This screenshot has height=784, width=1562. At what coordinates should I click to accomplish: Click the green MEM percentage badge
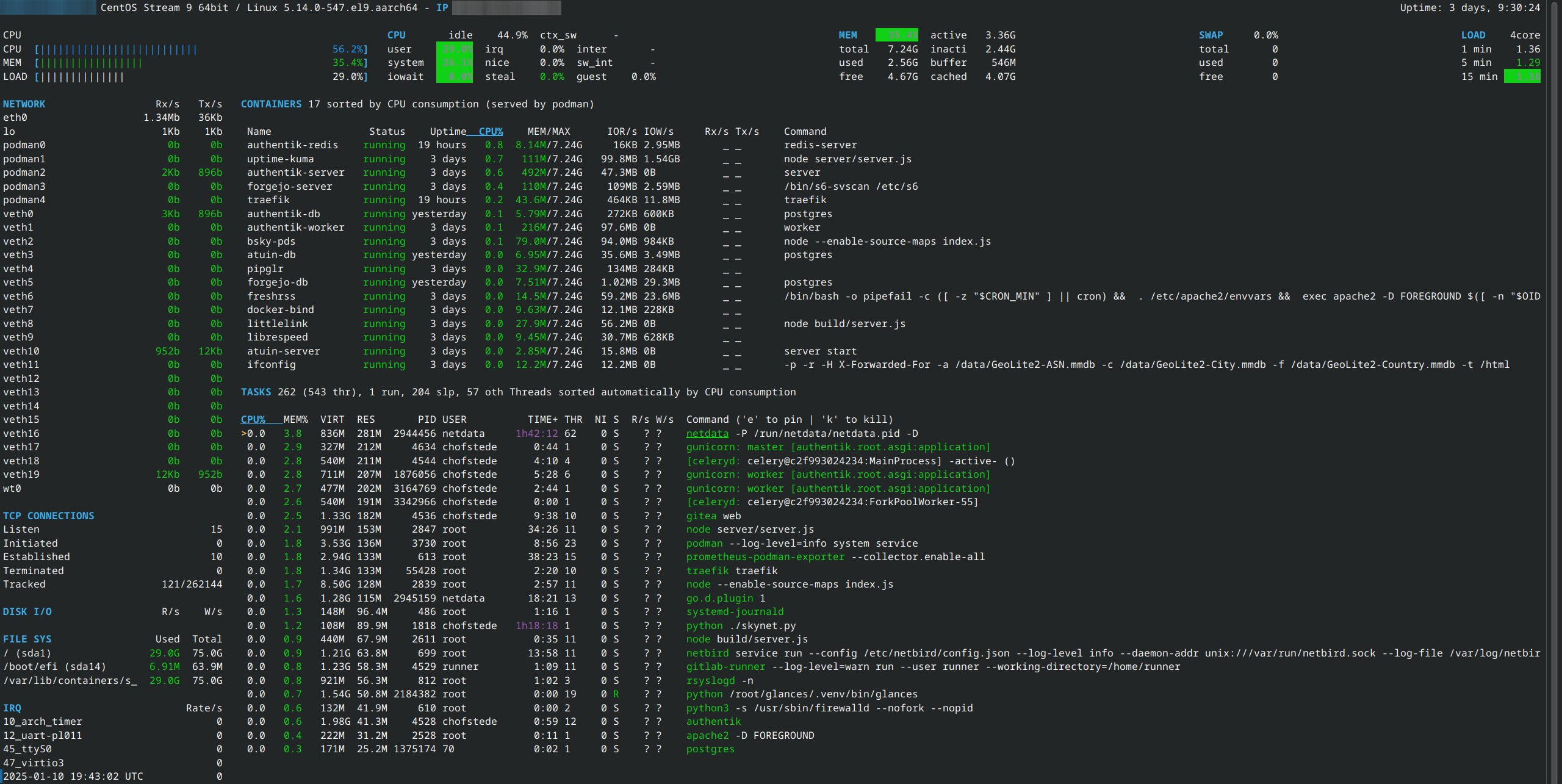(896, 35)
